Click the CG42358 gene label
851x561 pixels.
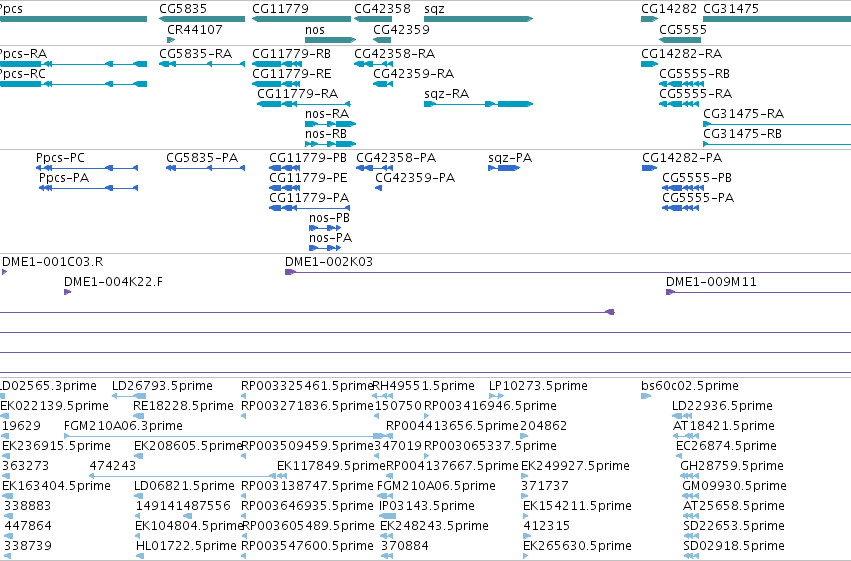click(x=382, y=9)
